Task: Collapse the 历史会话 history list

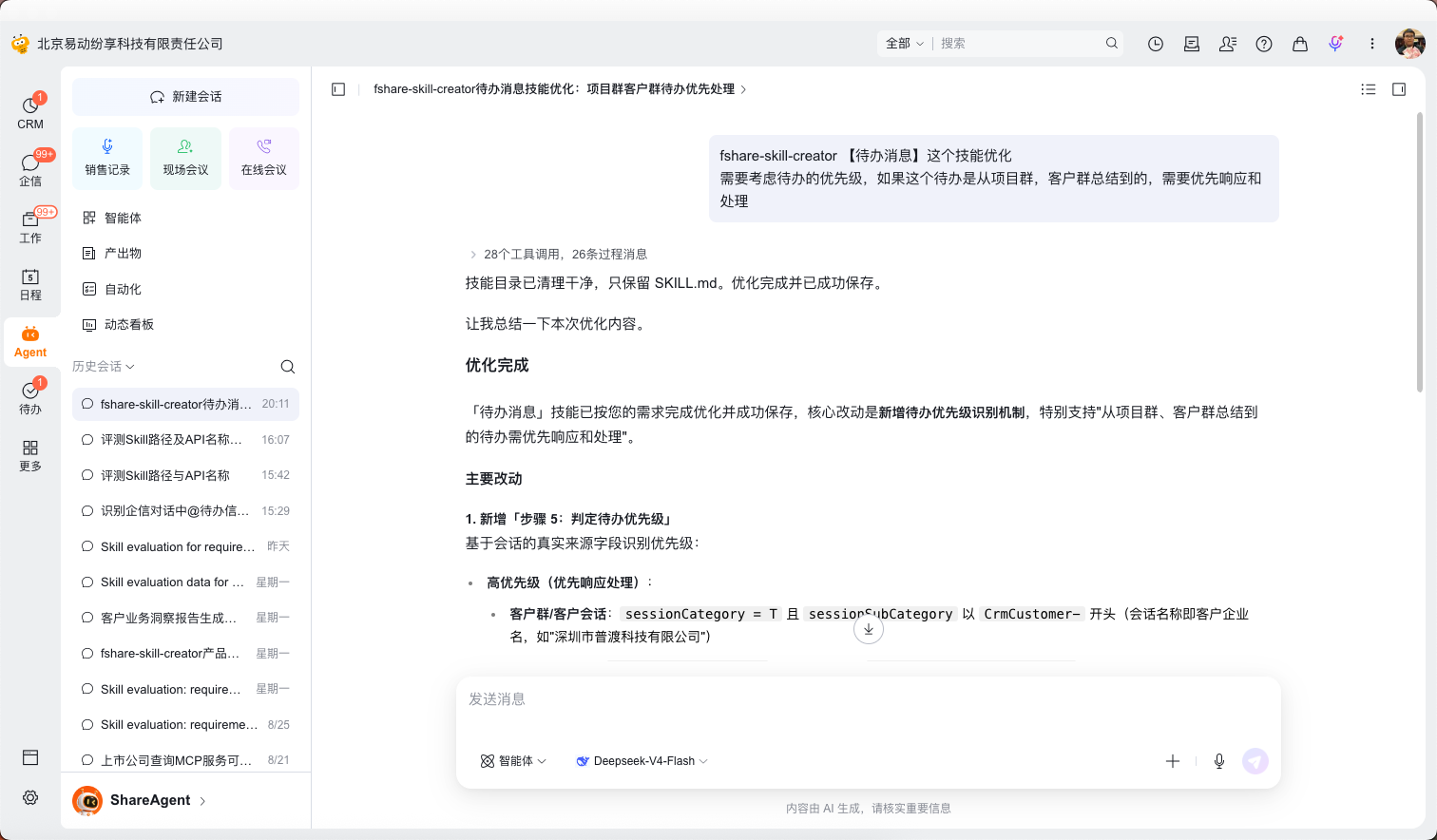Action: tap(104, 367)
